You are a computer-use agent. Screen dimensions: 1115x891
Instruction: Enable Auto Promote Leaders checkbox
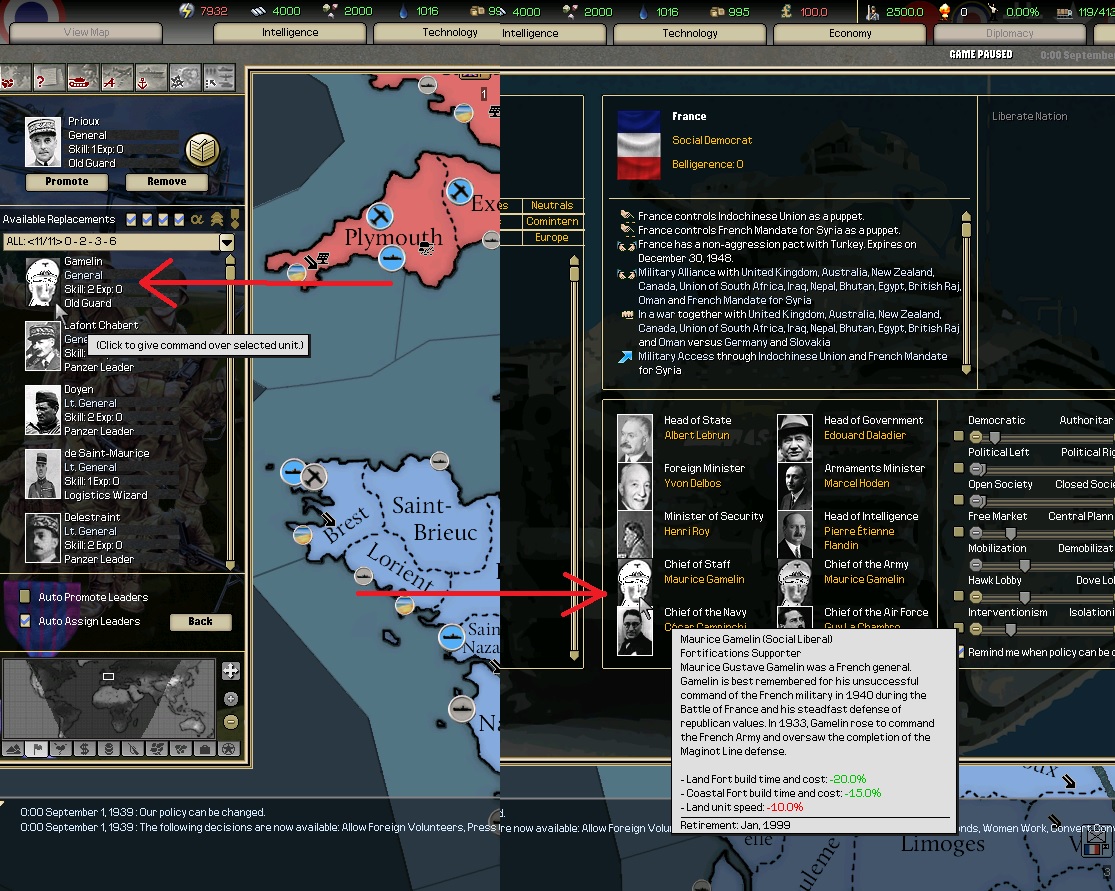coord(25,597)
